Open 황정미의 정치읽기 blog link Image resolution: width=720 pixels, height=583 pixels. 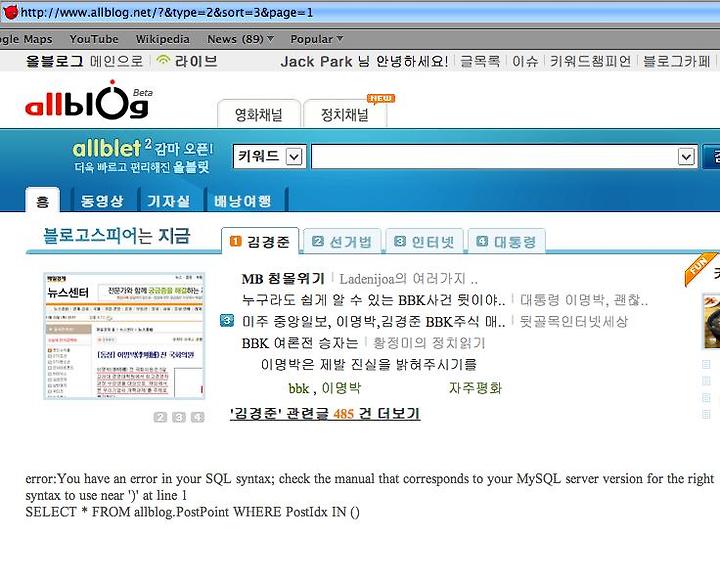click(x=429, y=342)
